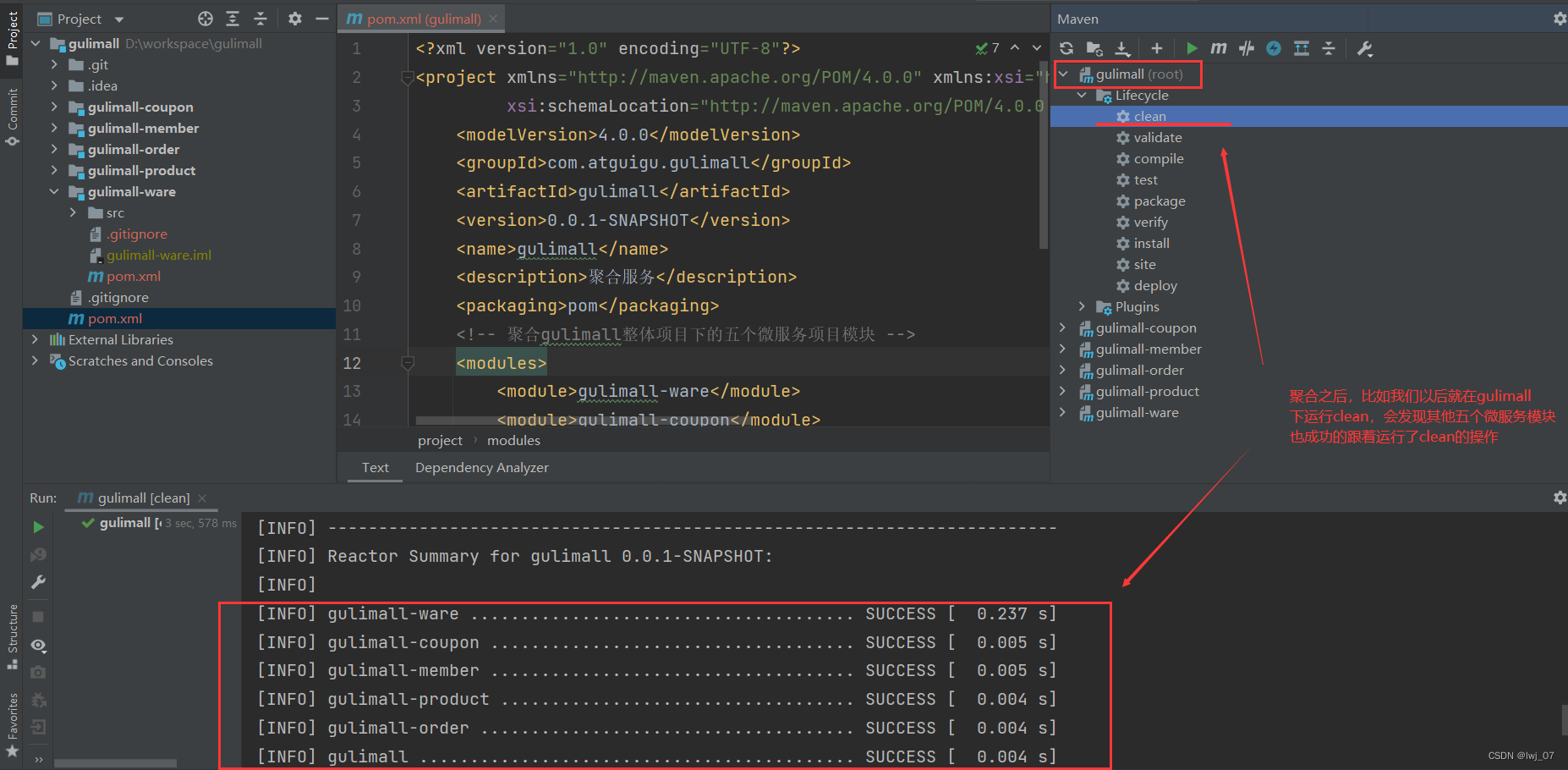Jump to previous highlighted problem arrow
1568x770 pixels.
(x=1015, y=48)
